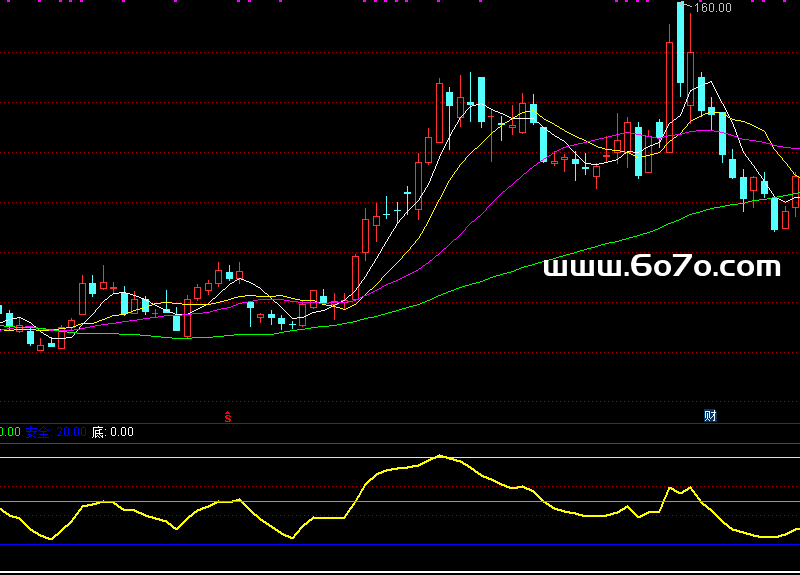The width and height of the screenshot is (800, 575).
Task: Select the tallest cyan candle at the 160.00 peak
Action: point(681,45)
